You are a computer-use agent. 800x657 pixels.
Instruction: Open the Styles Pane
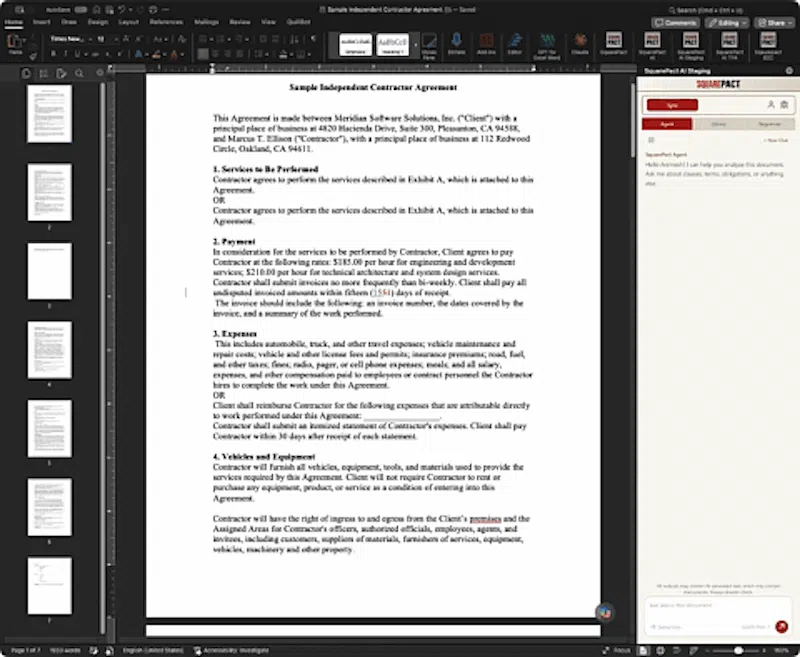pos(429,46)
